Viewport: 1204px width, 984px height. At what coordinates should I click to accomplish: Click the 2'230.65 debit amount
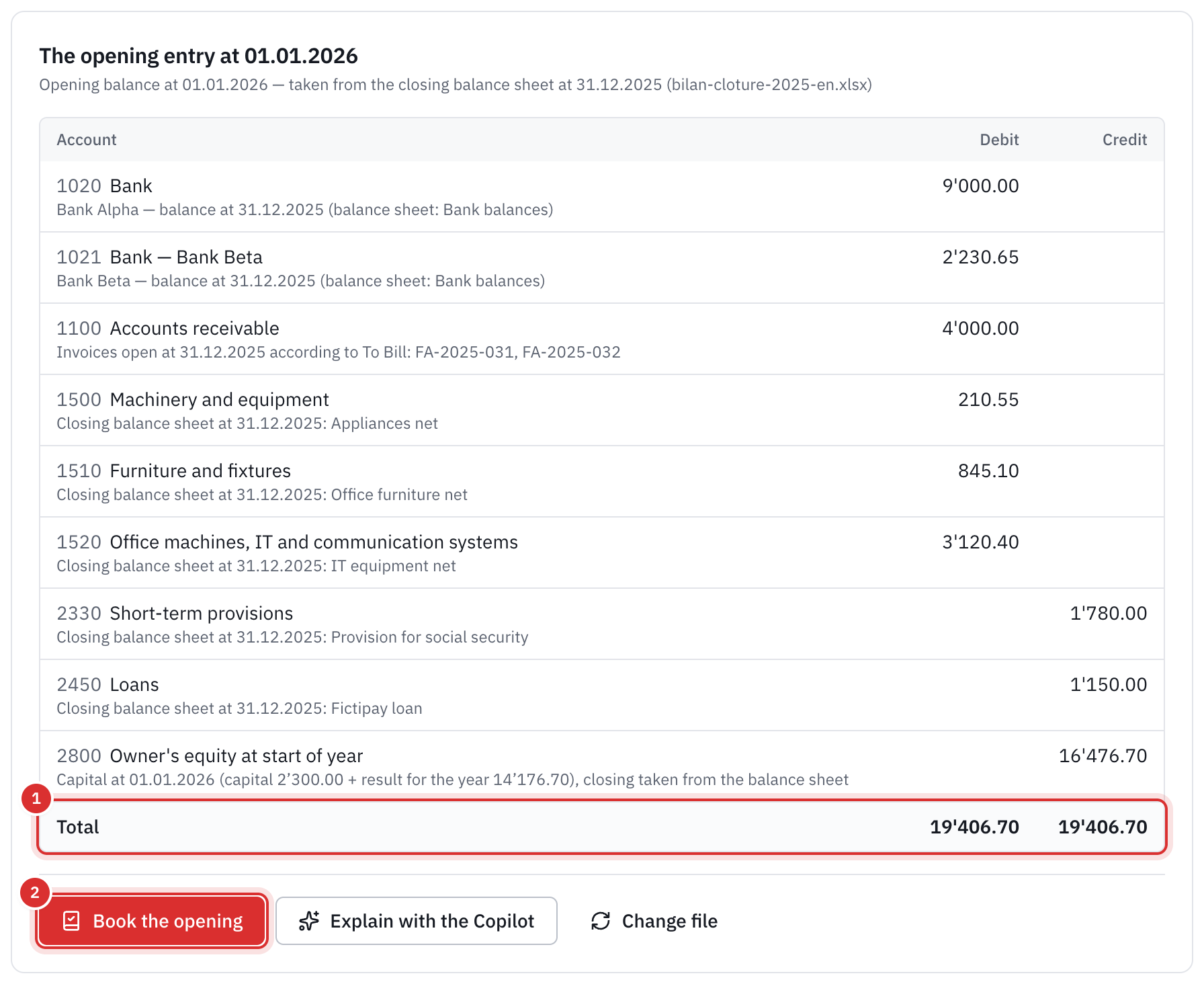(980, 257)
